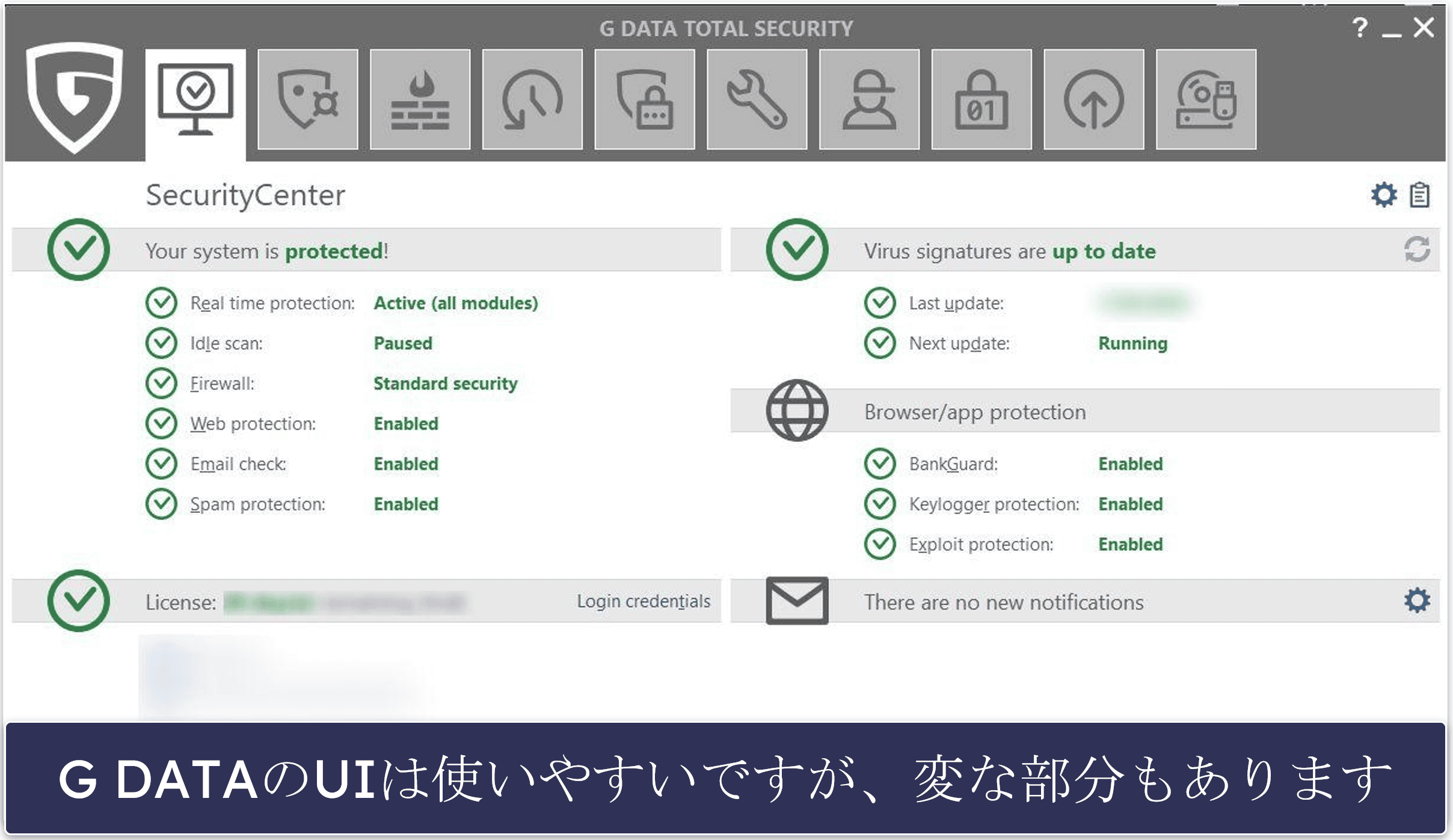Open the Firewall status entry

tap(222, 384)
